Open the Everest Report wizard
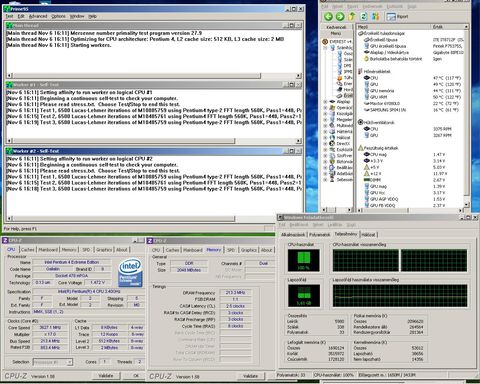 coord(397,16)
